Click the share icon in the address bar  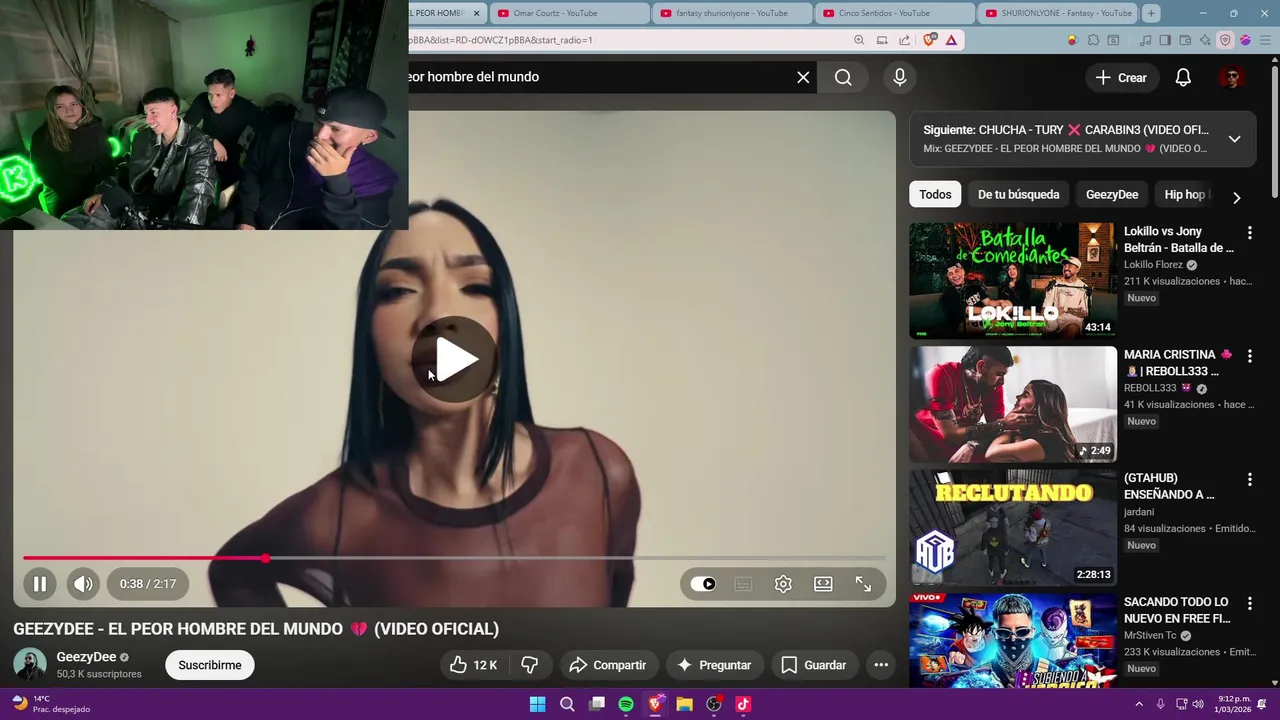(x=905, y=40)
